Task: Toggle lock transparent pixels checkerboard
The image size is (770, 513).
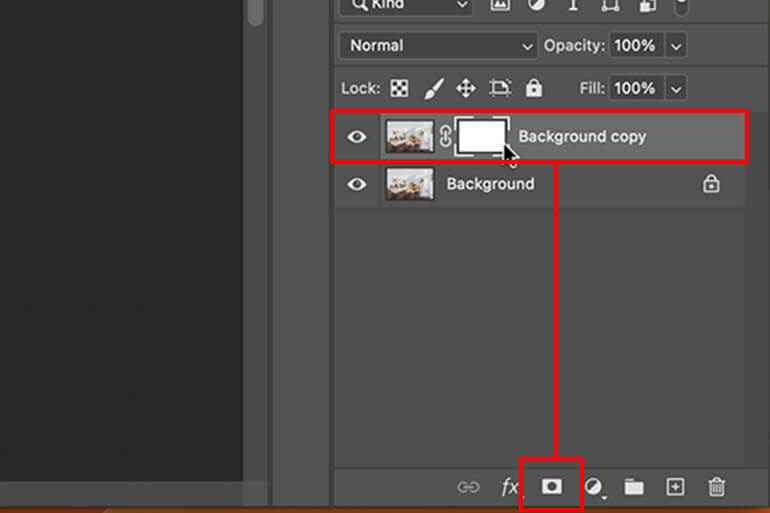Action: (399, 89)
